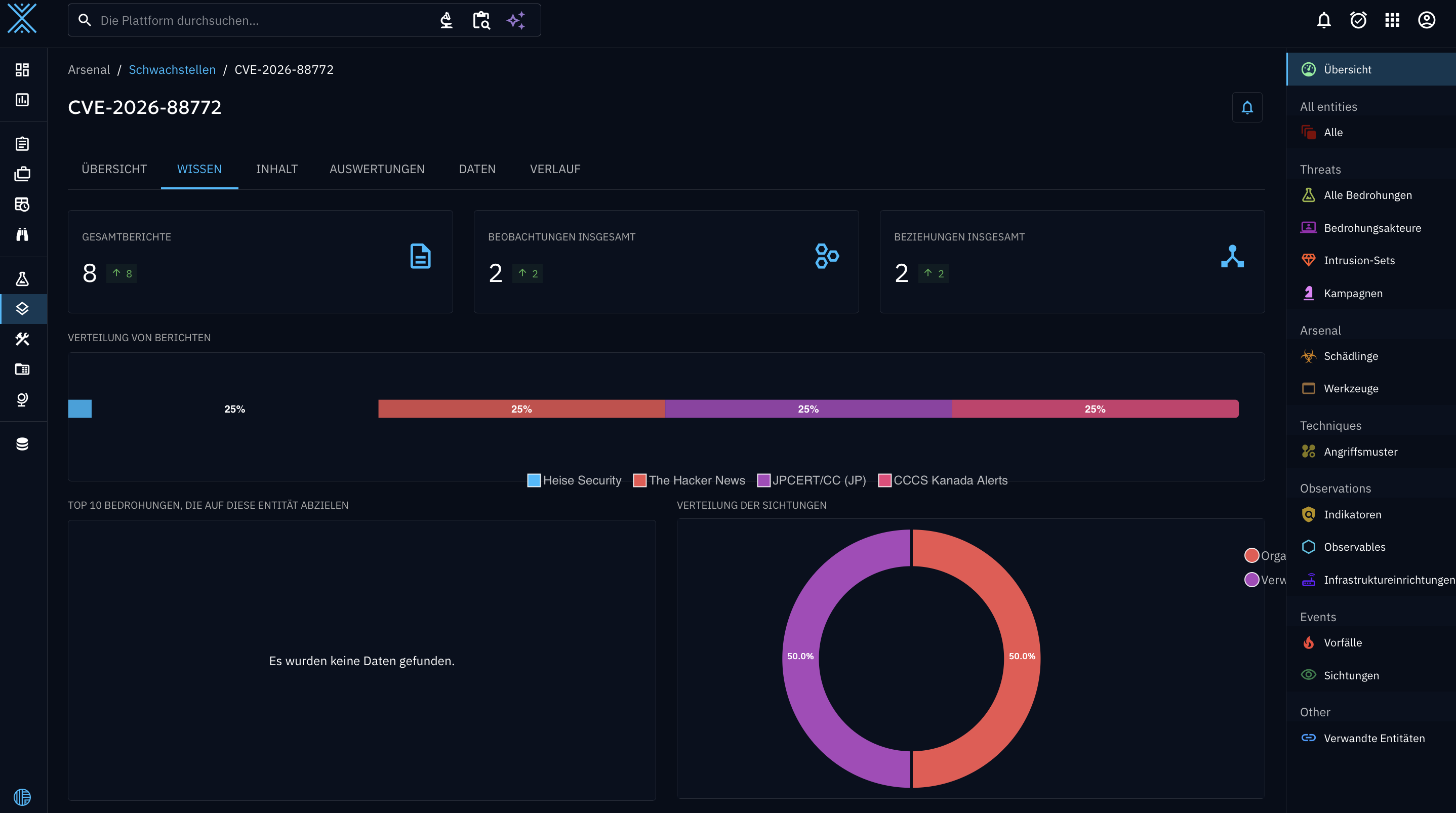Switch to the DATEN tab
The width and height of the screenshot is (1456, 813).
477,169
